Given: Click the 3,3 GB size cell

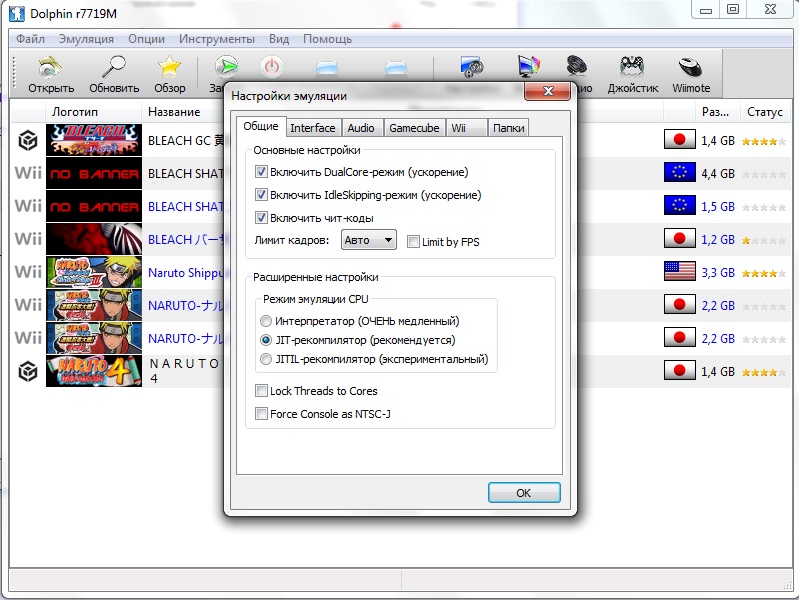Looking at the screenshot, I should [x=717, y=273].
